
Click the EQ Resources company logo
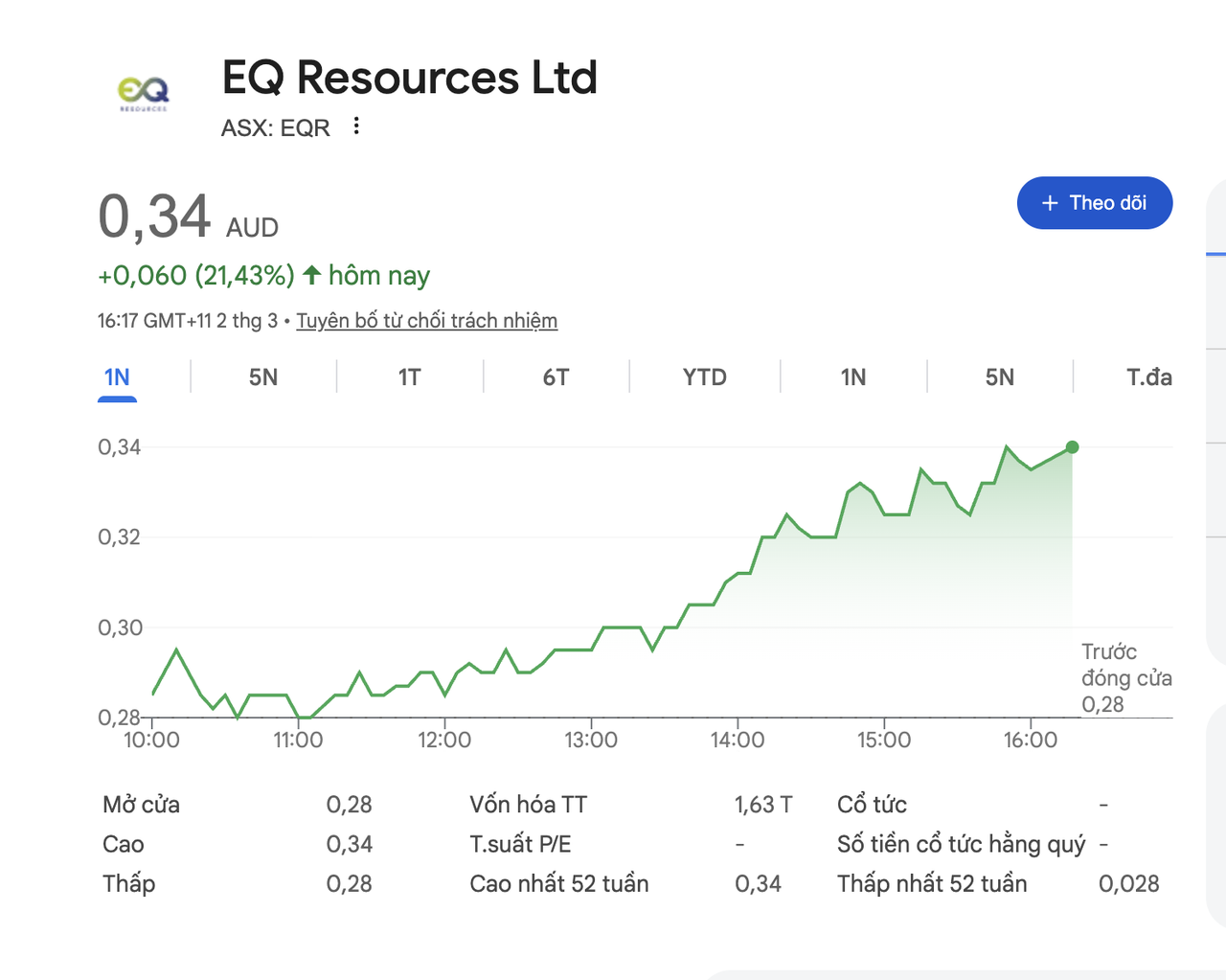(144, 94)
